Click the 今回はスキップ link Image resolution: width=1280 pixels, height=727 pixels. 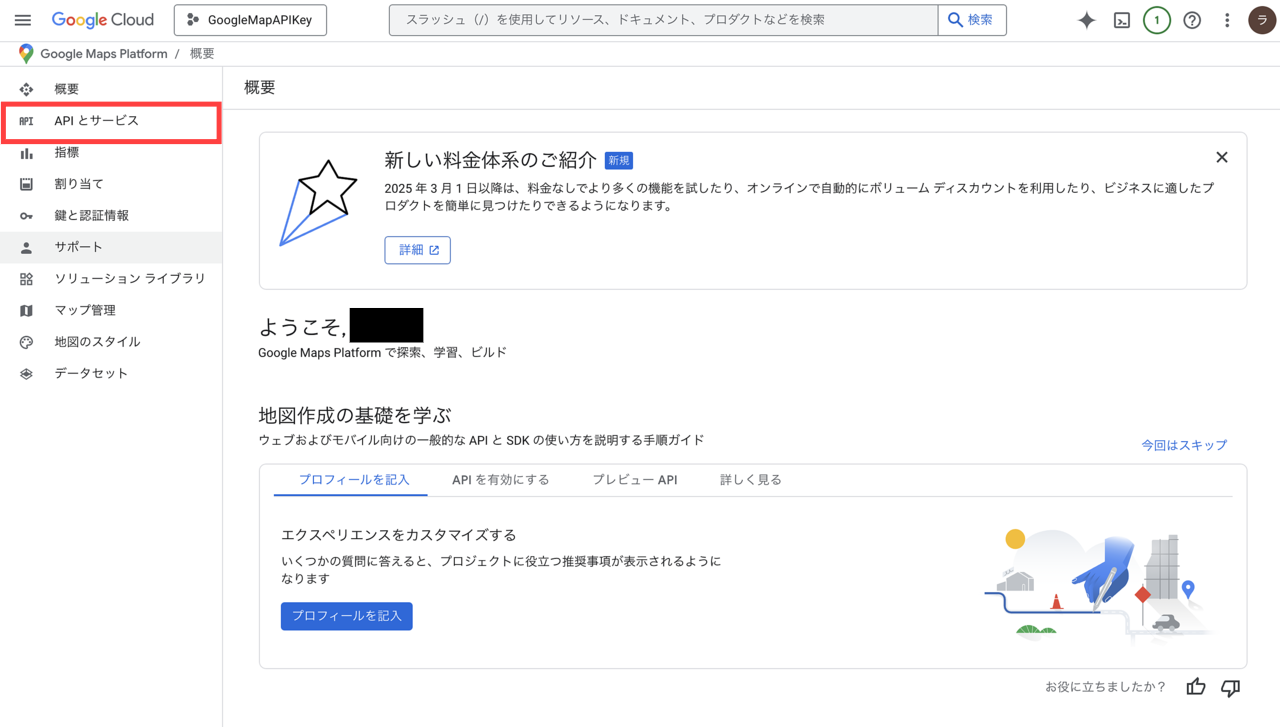(1184, 445)
